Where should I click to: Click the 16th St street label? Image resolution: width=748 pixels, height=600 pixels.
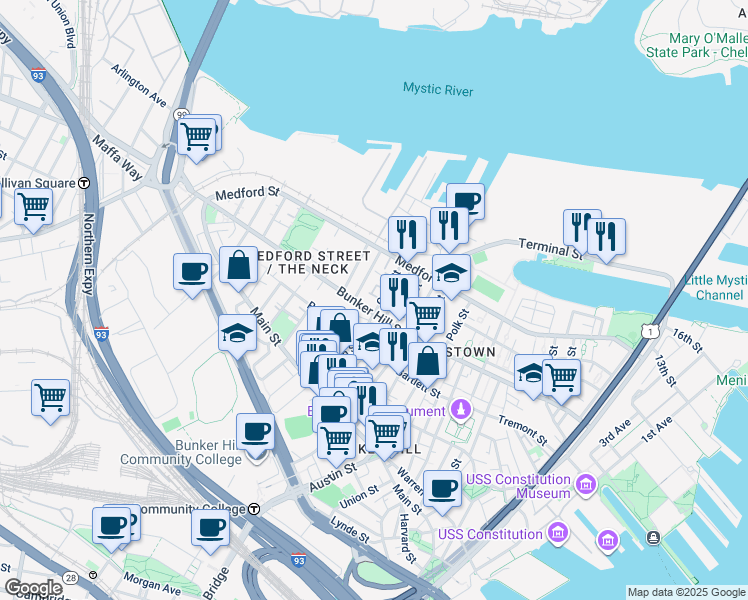coord(687,340)
